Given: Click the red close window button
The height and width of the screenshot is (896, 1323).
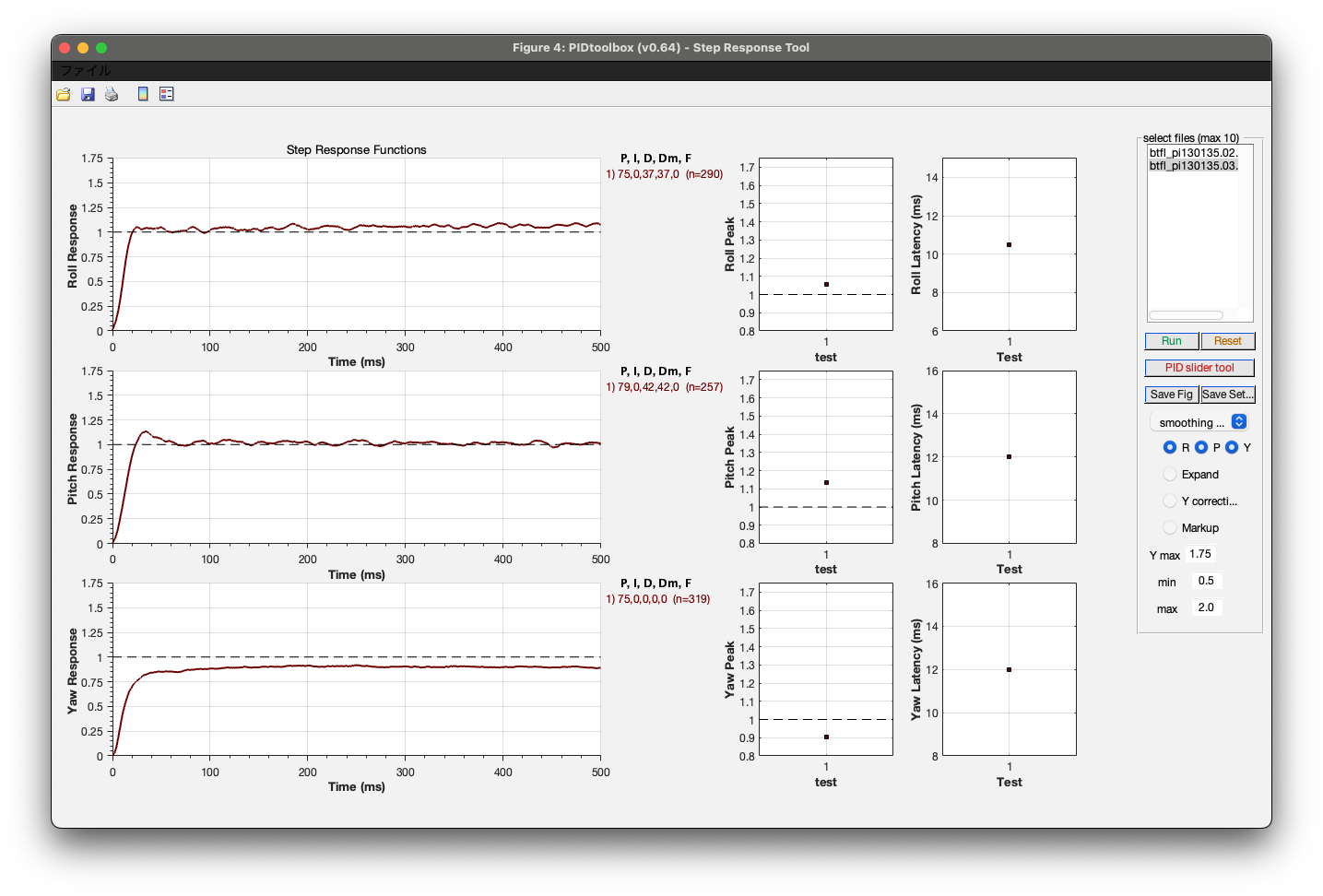Looking at the screenshot, I should [x=65, y=48].
